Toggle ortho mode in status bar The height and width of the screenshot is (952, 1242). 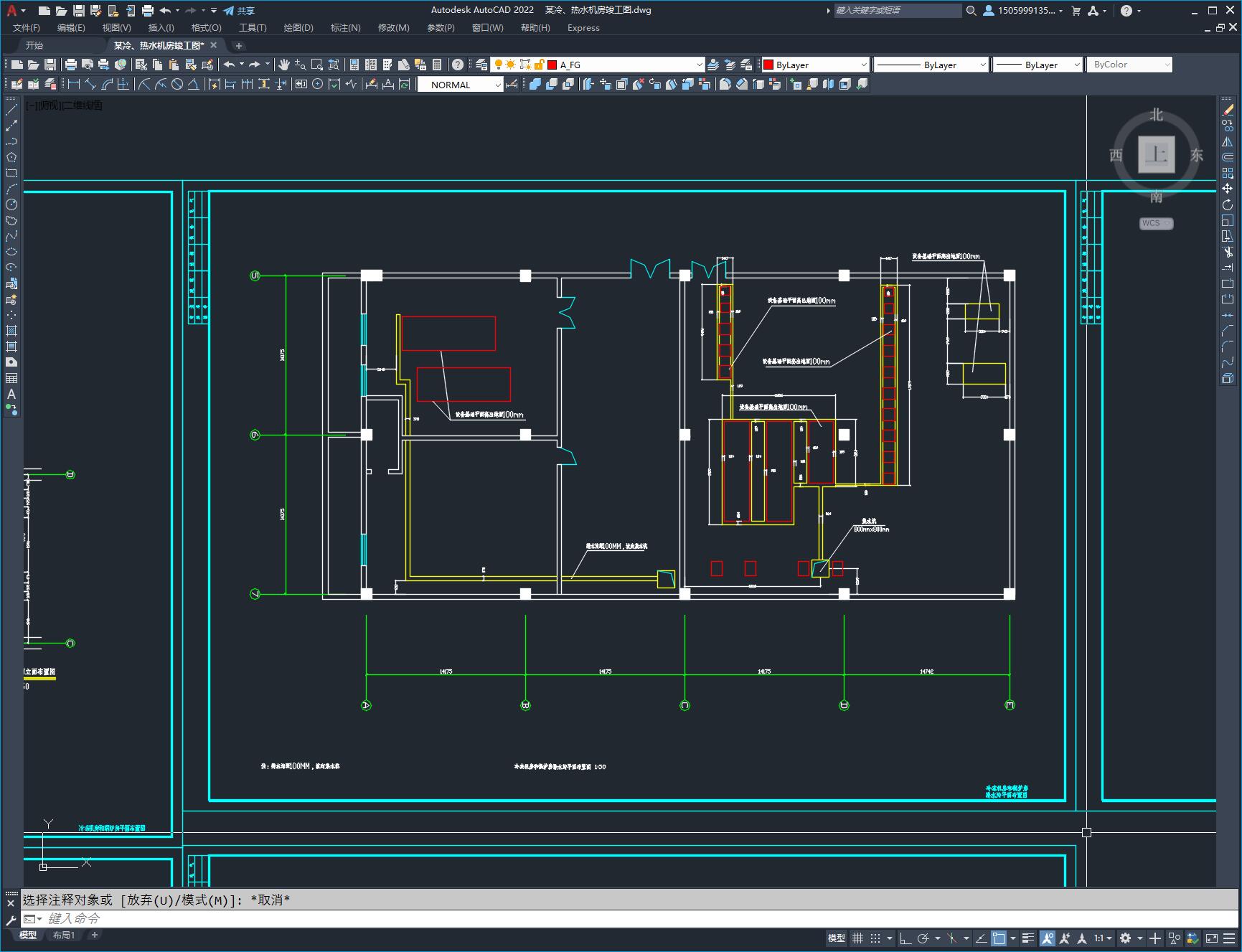[905, 938]
